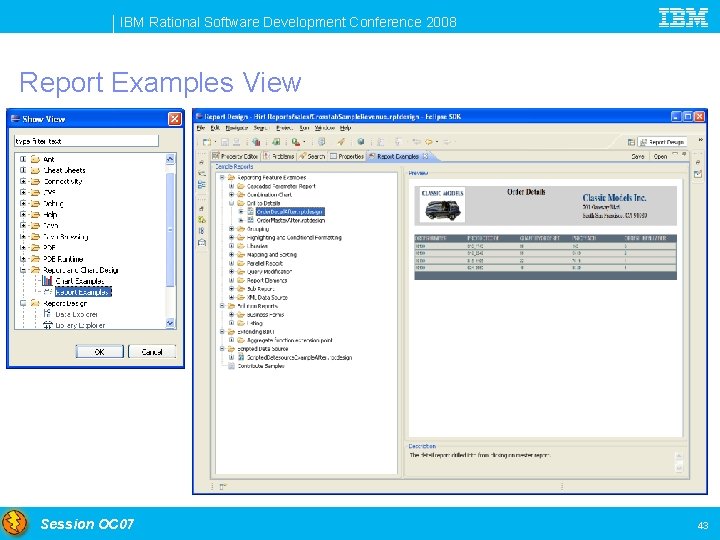
Task: Click the New wizard icon in Eclipse toolbar
Action: point(207,142)
